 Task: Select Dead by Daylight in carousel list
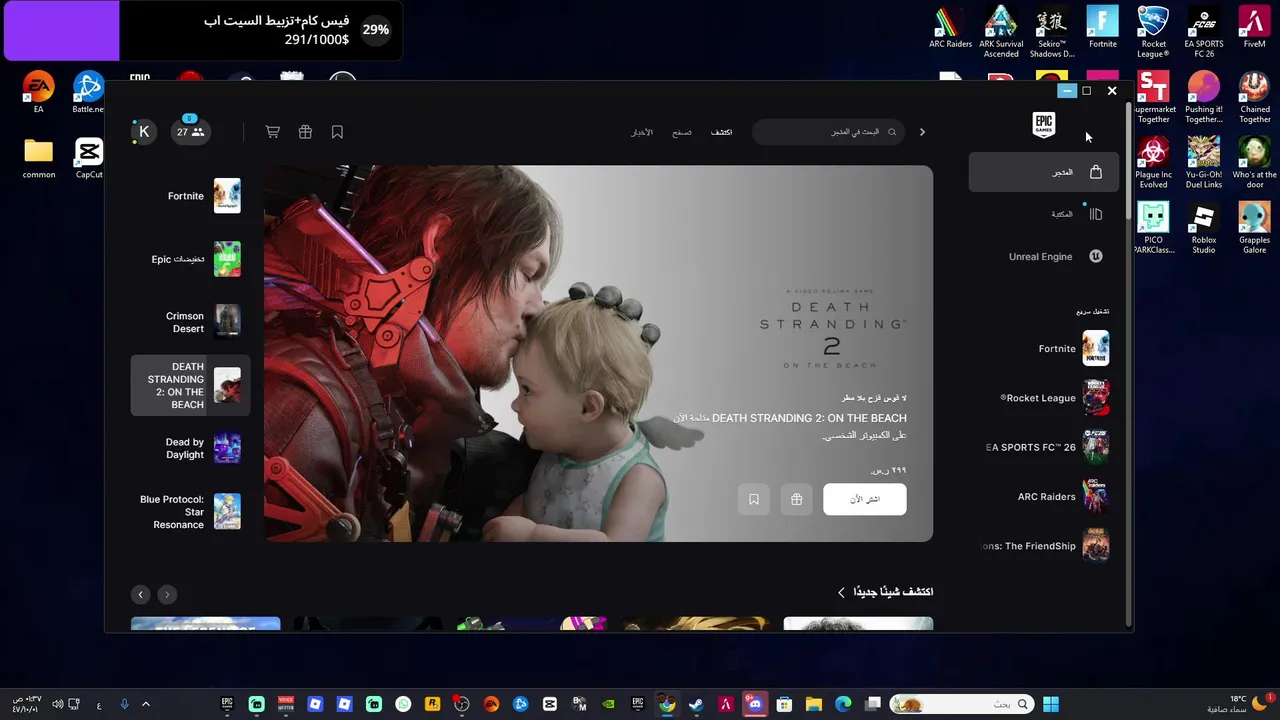pos(191,448)
